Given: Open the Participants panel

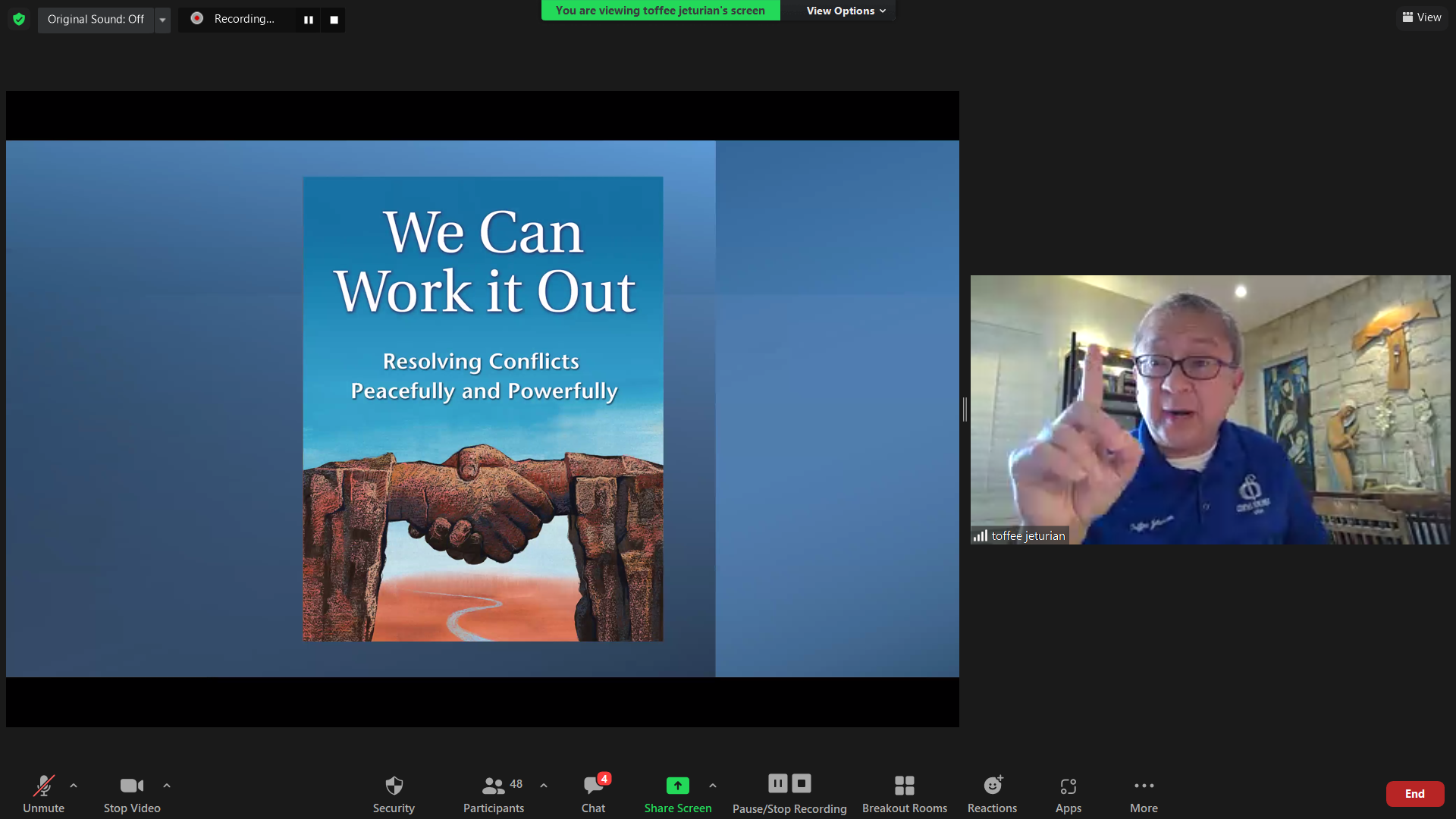Looking at the screenshot, I should 494,794.
